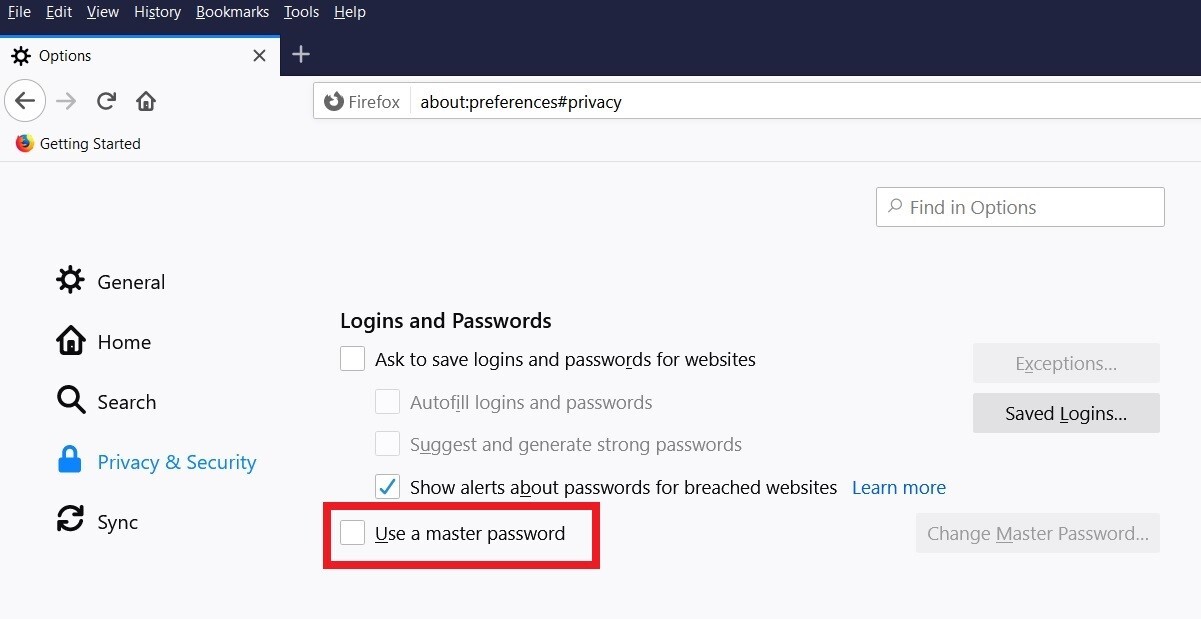Viewport: 1201px width, 619px height.
Task: Click the Saved Logins button
Action: point(1066,413)
